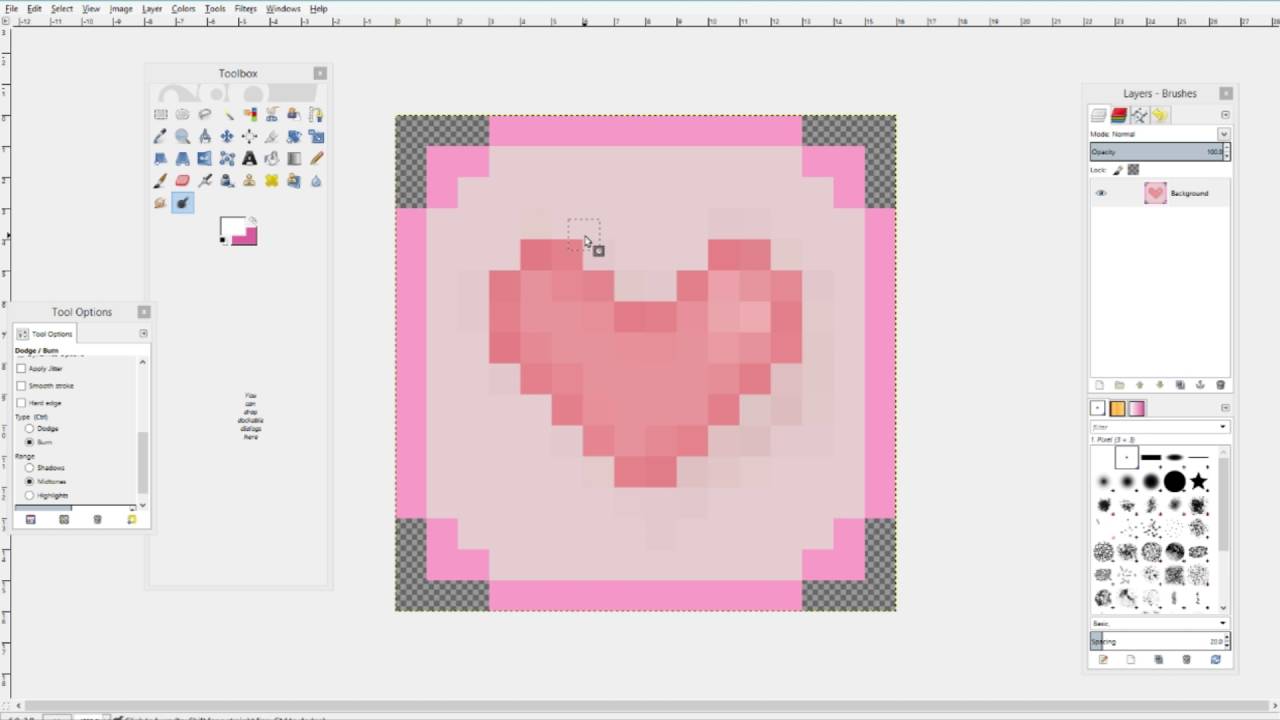
Task: Reset foreground and background to default colors
Action: 222,240
